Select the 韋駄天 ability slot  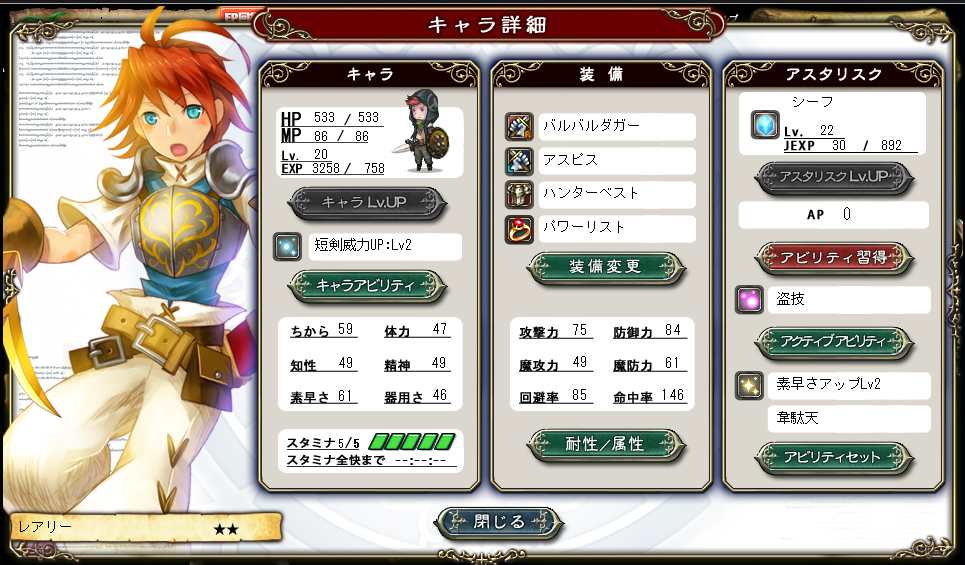849,419
